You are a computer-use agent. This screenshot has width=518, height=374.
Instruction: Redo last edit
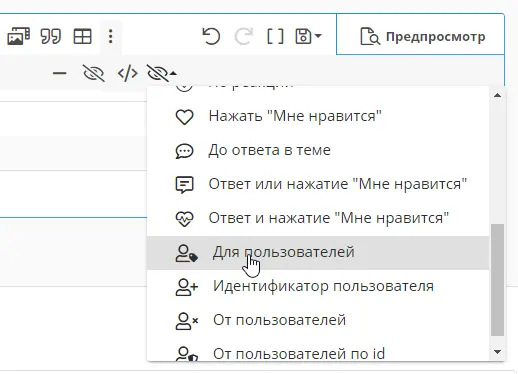(244, 36)
